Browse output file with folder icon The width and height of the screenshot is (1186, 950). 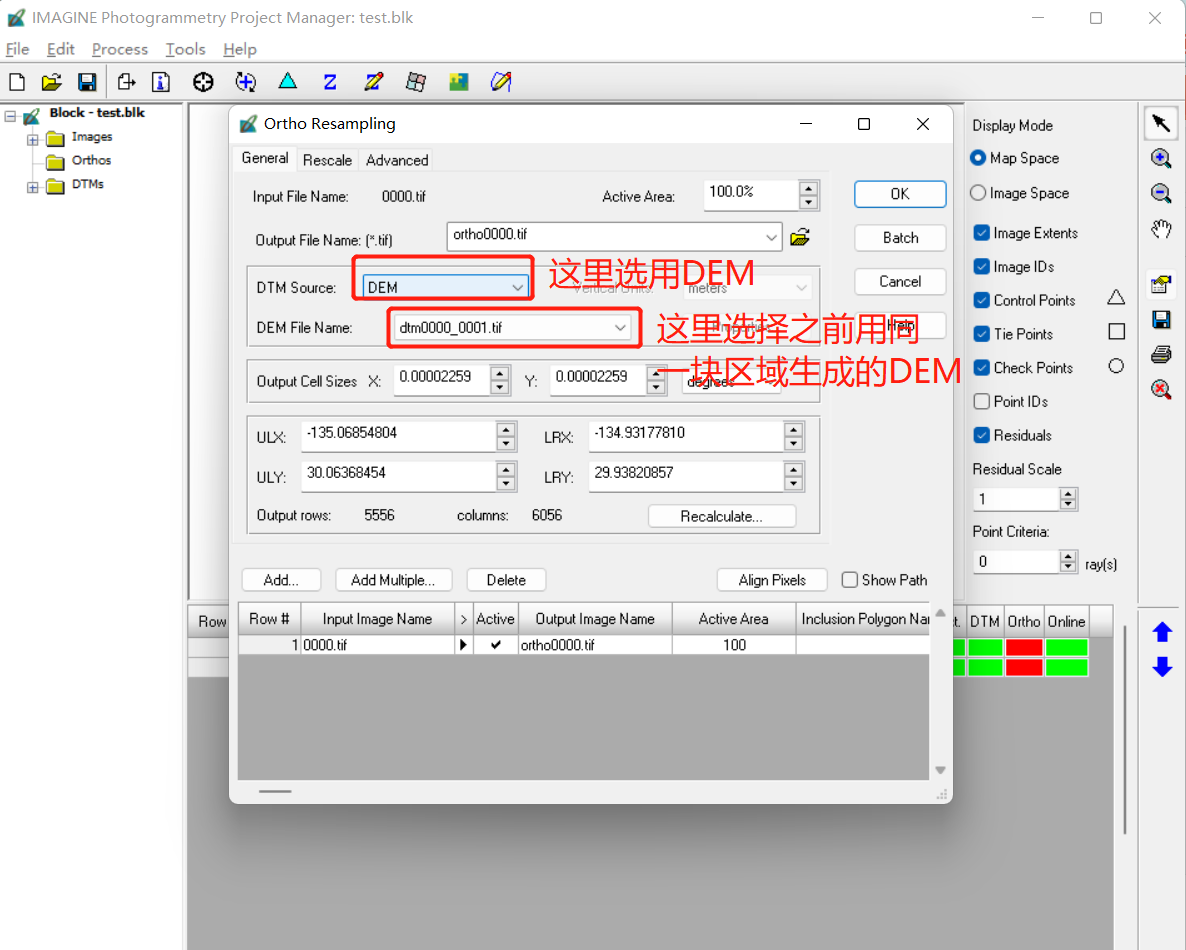coord(800,238)
